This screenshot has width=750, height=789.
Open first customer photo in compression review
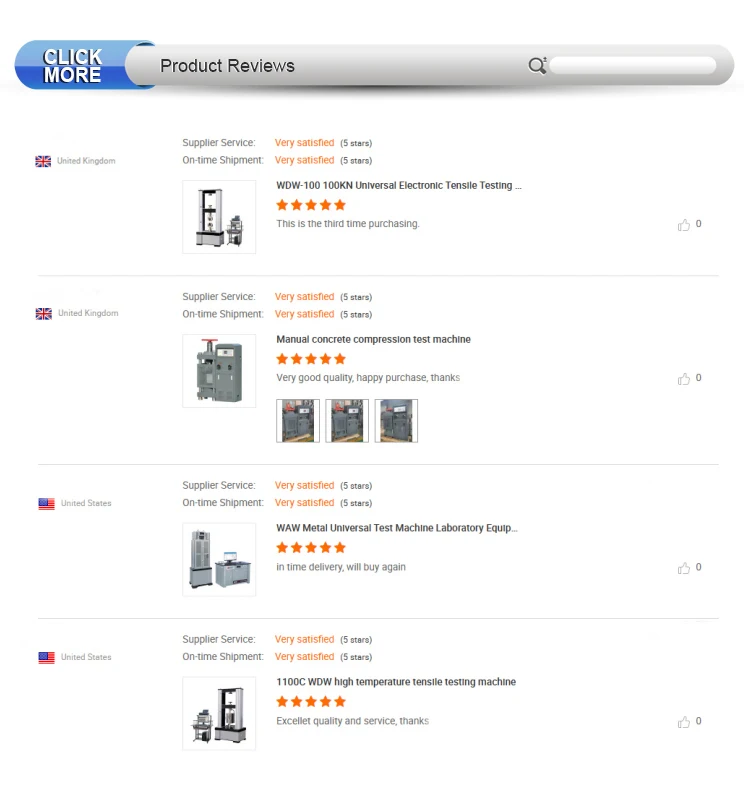(298, 421)
